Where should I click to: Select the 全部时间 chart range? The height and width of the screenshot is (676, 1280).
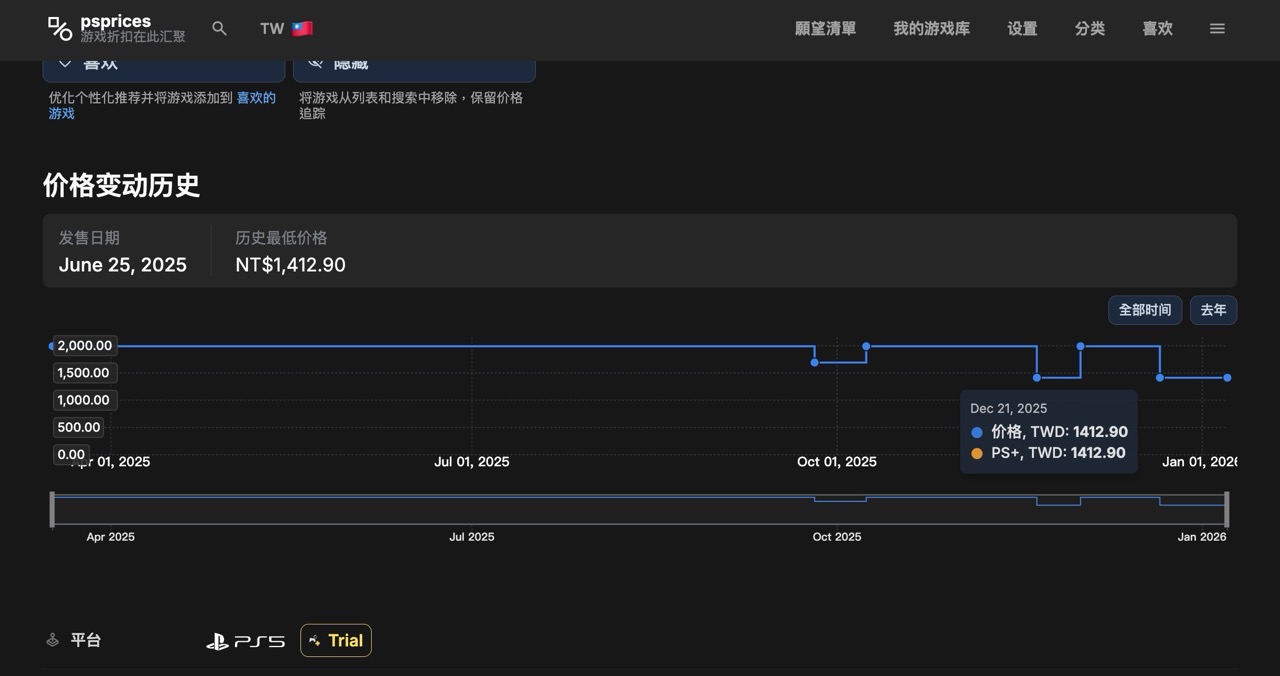tap(1144, 310)
